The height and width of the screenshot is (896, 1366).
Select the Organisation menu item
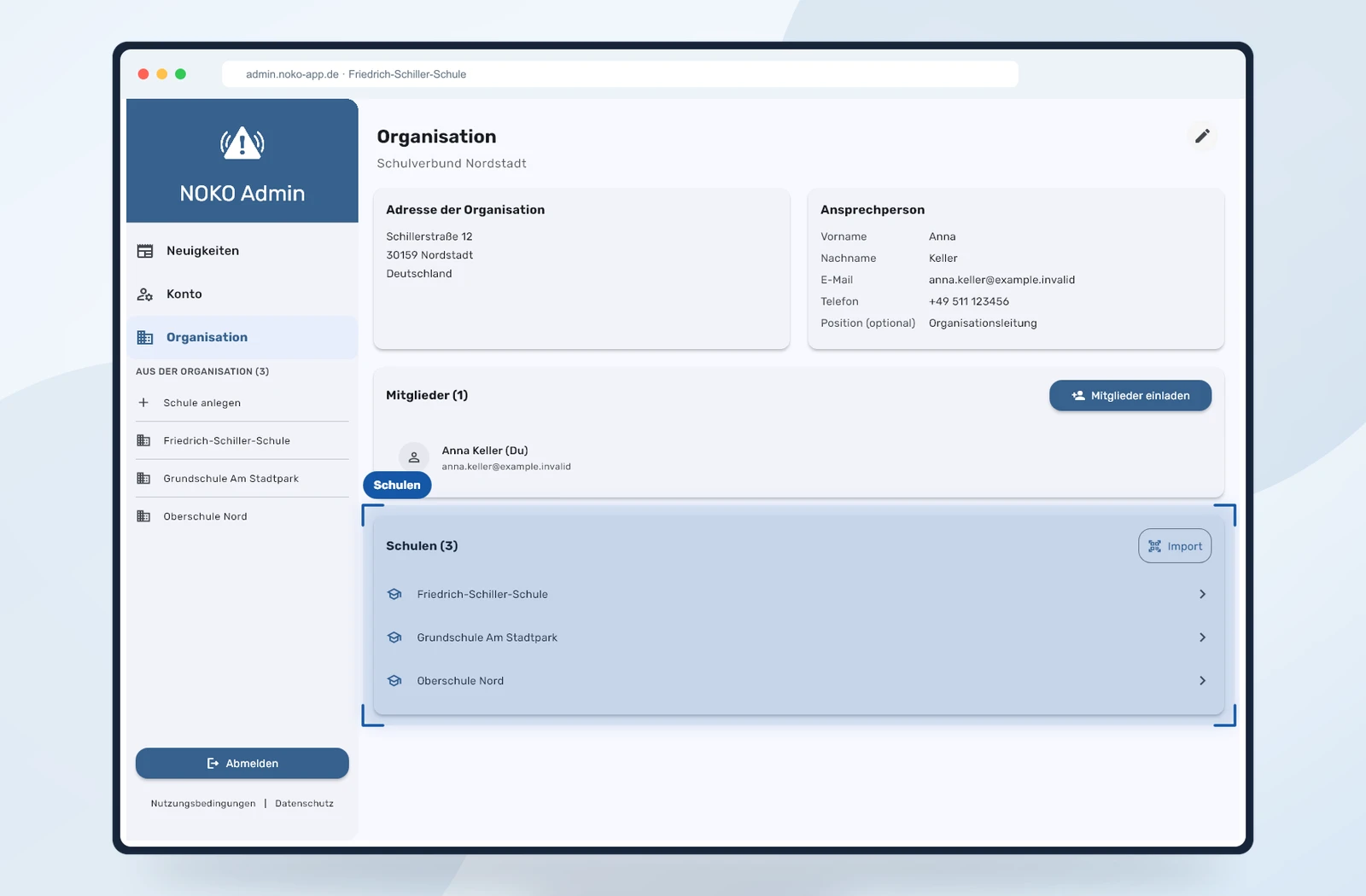coord(242,338)
